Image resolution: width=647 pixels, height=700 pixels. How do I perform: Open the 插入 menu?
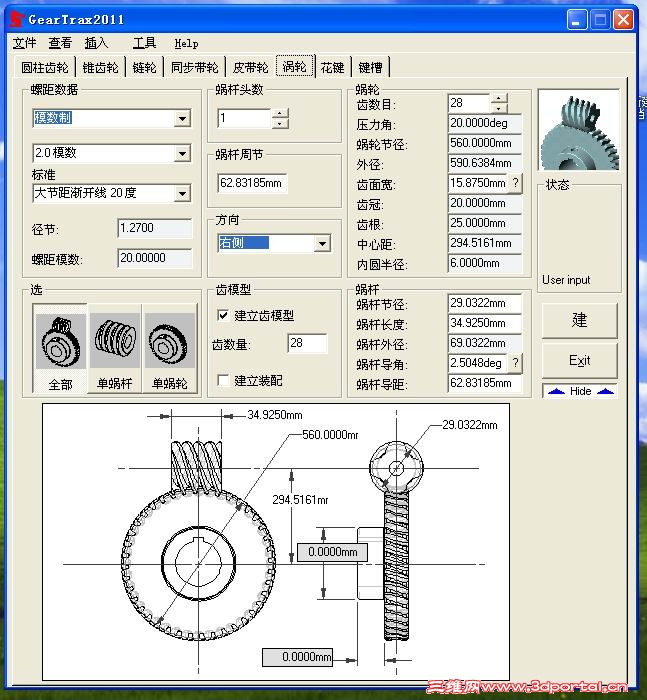96,43
